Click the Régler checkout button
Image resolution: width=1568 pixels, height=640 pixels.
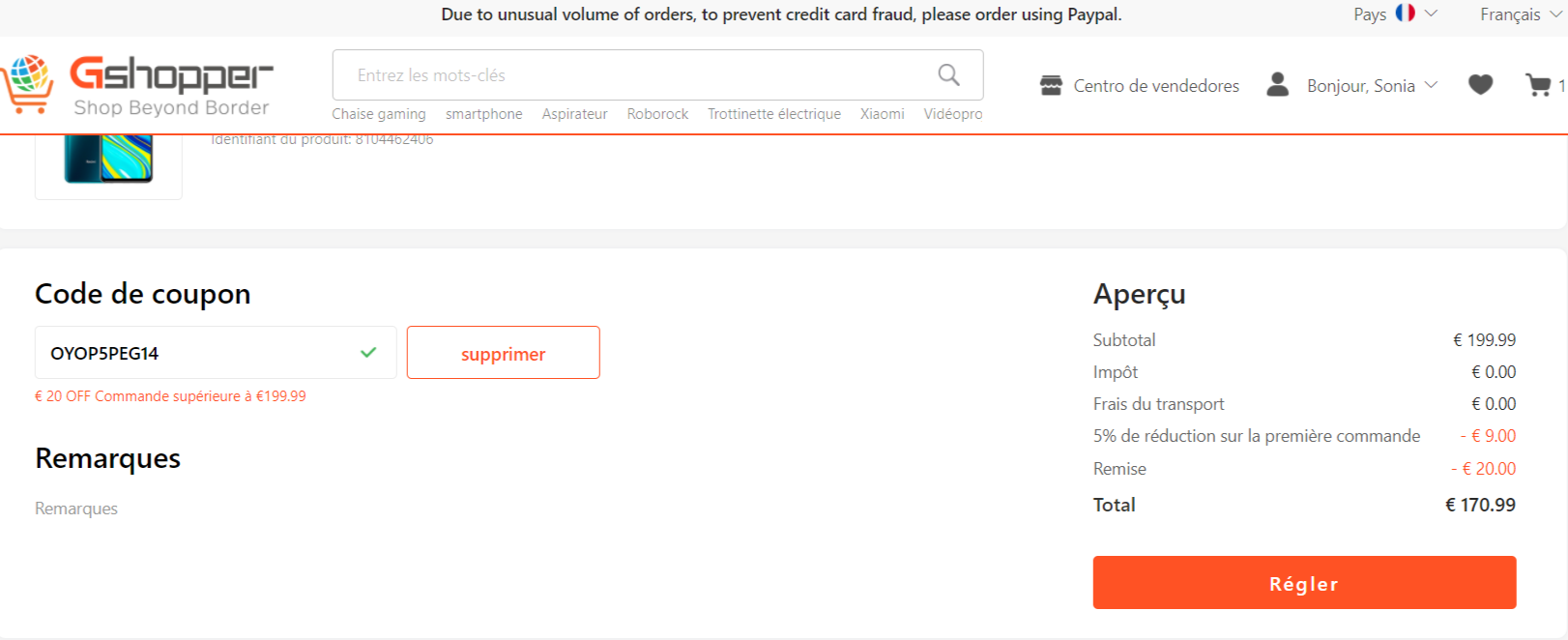click(x=1303, y=583)
